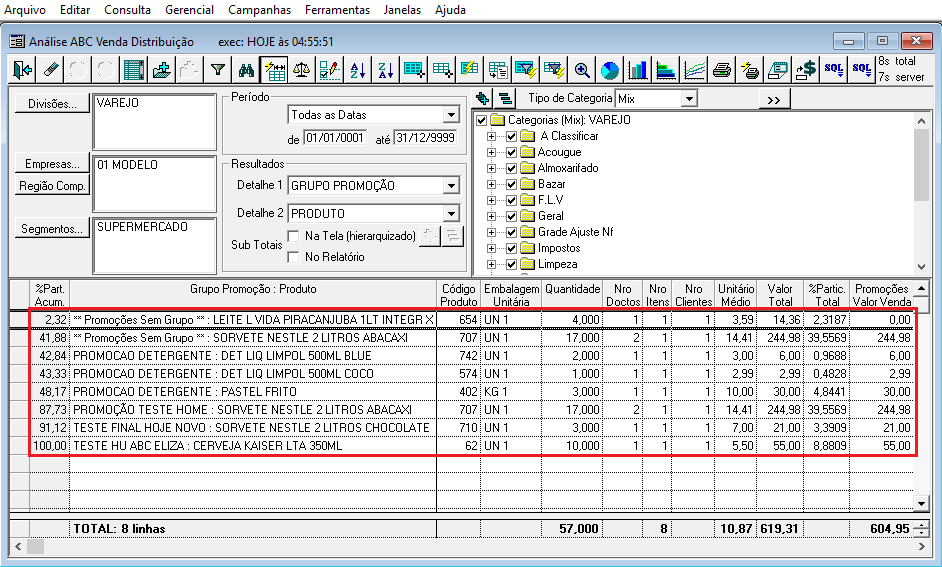Enable Na Tela (hierarquizado) subtotals checkbox

point(293,236)
